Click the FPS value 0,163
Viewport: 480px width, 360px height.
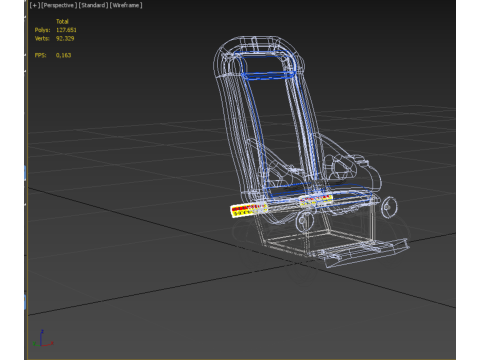tap(64, 55)
